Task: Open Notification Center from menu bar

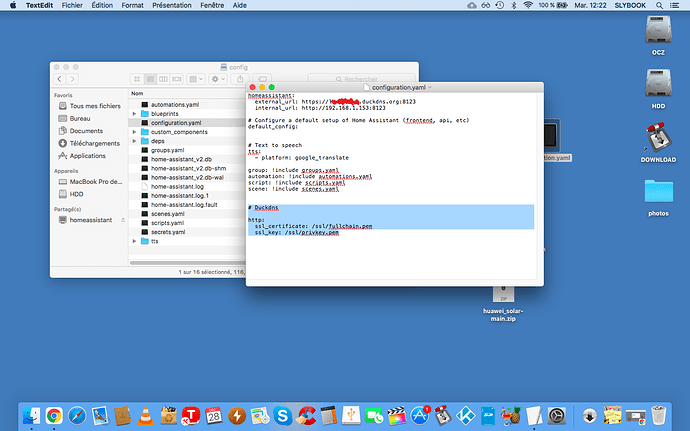Action: pos(674,5)
